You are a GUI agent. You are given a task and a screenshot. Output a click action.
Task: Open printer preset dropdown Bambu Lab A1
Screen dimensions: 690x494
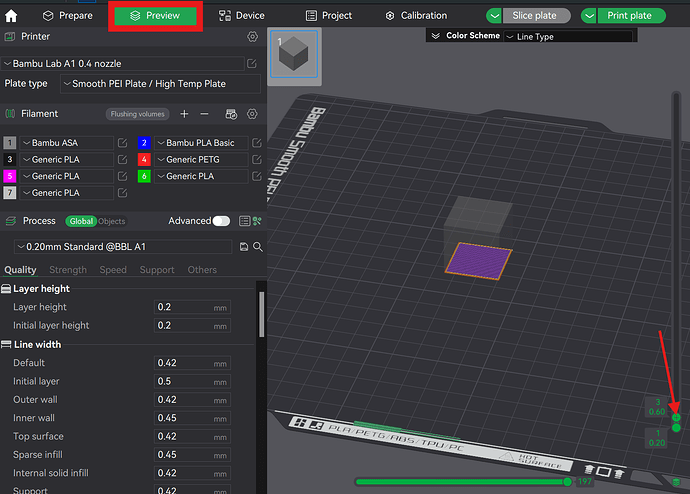point(123,64)
